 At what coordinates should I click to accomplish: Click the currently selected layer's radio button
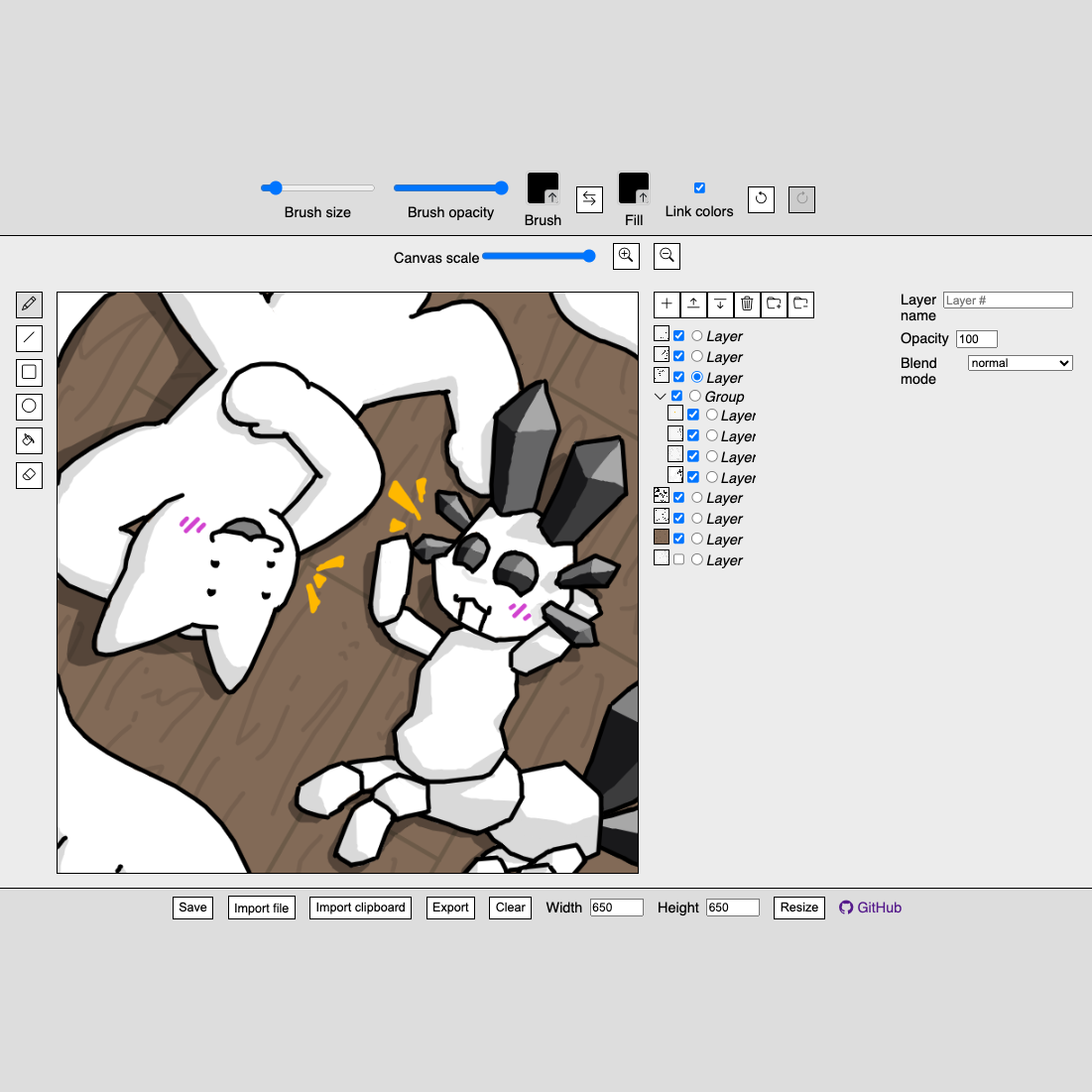coord(696,377)
